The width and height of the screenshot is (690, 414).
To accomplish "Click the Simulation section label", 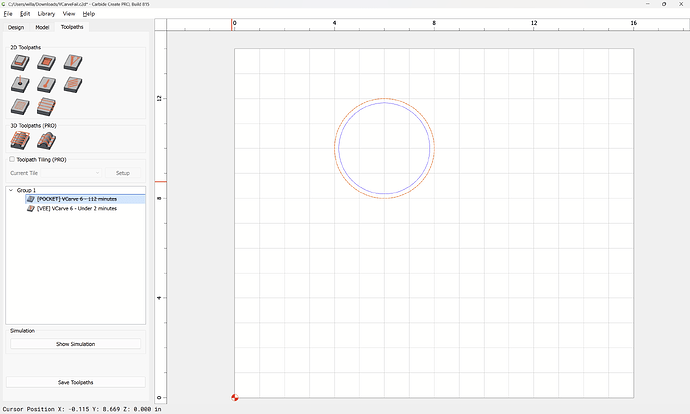I will pos(22,330).
